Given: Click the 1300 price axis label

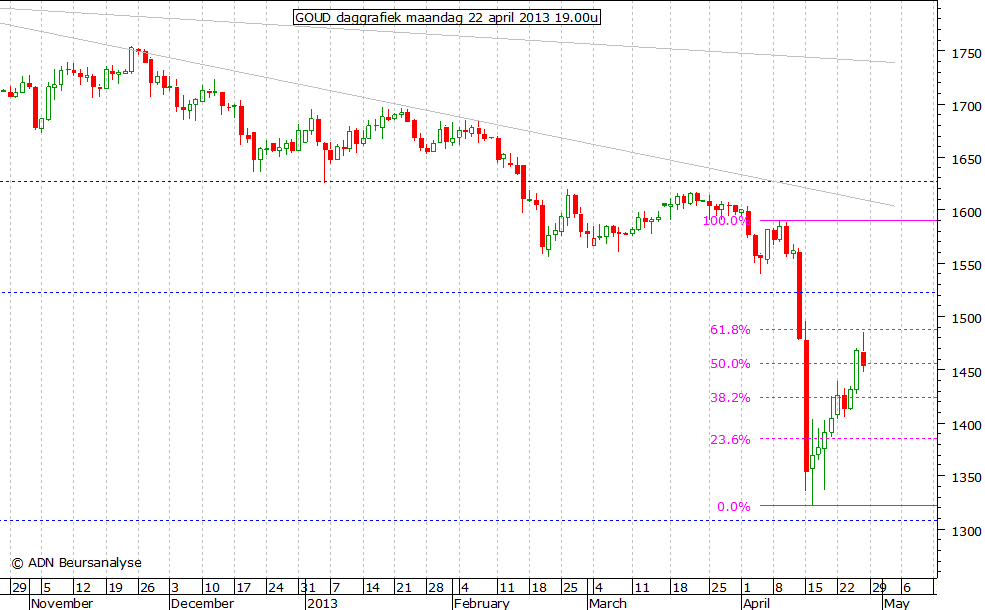Looking at the screenshot, I should [966, 531].
